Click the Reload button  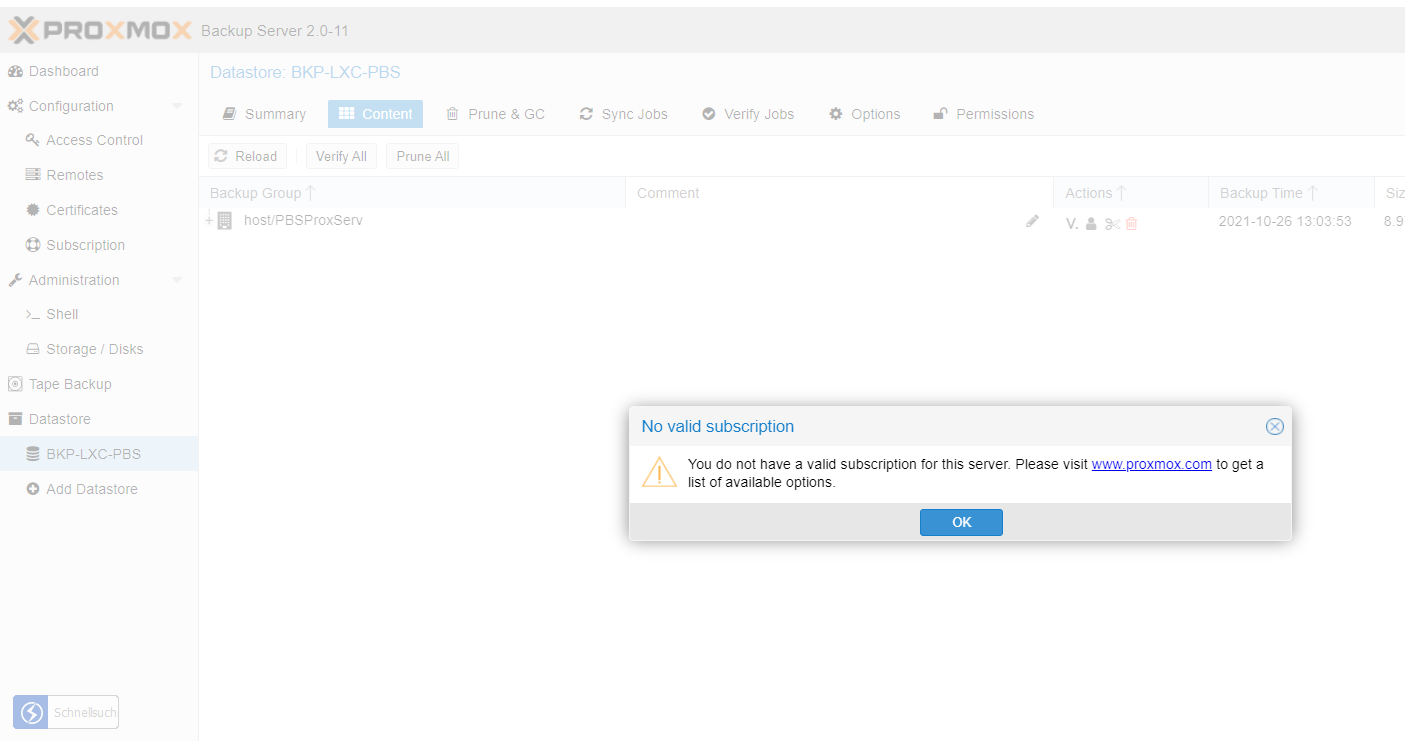pos(247,156)
